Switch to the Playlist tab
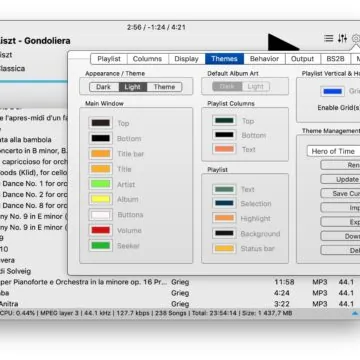The width and height of the screenshot is (360, 360). 109,59
